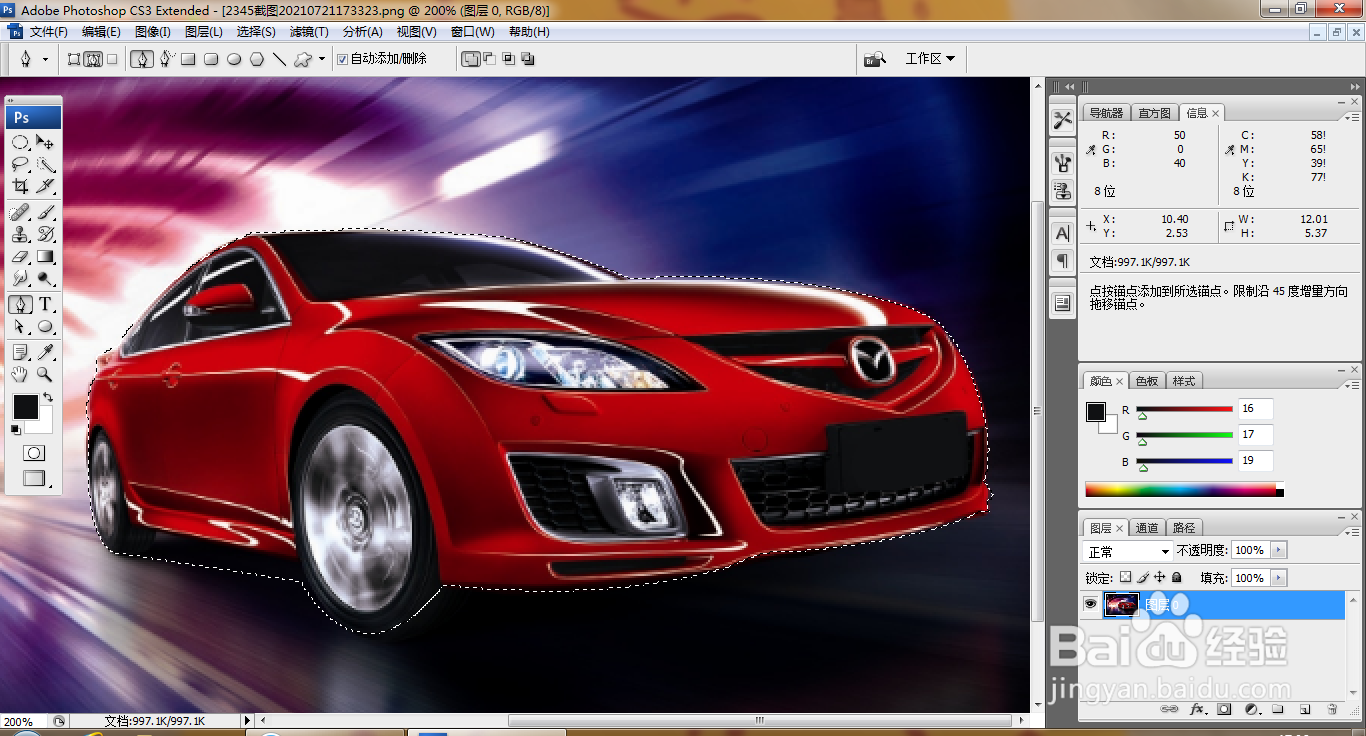Choose Intersect path areas option

pyautogui.click(x=509, y=59)
